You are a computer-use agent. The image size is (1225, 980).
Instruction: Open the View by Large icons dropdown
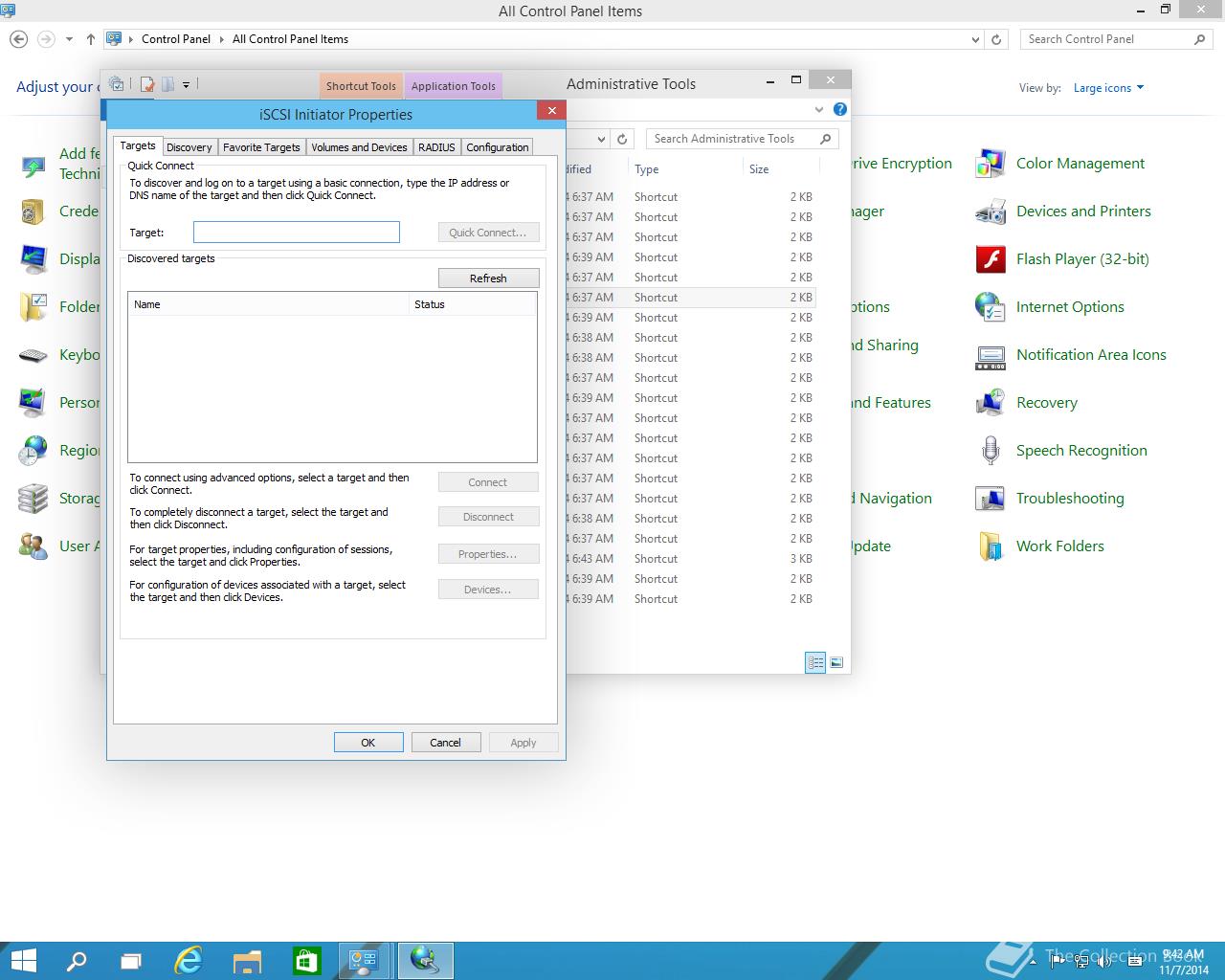pos(1108,88)
